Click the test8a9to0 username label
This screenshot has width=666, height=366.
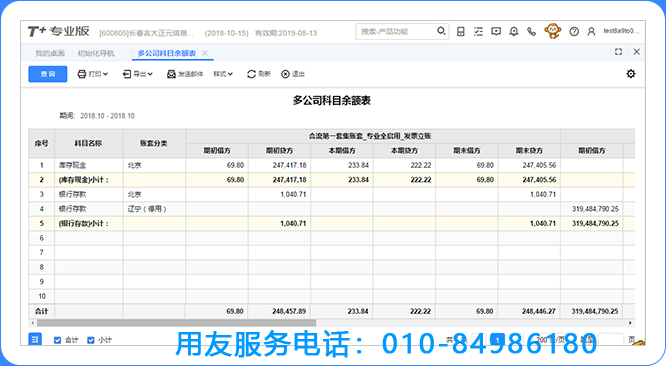(x=621, y=31)
